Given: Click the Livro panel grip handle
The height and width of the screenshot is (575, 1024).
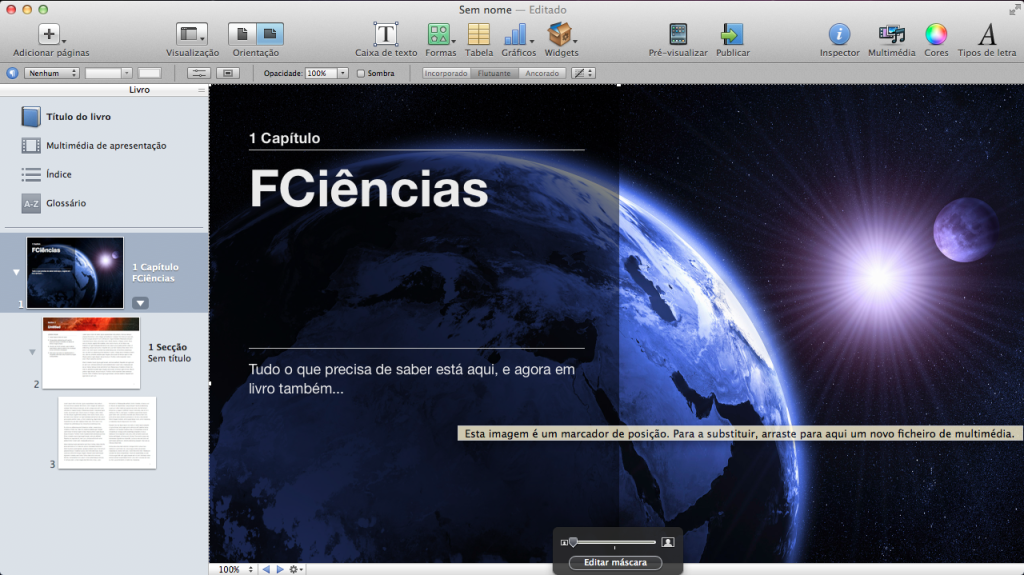Looking at the screenshot, I should pyautogui.click(x=201, y=90).
